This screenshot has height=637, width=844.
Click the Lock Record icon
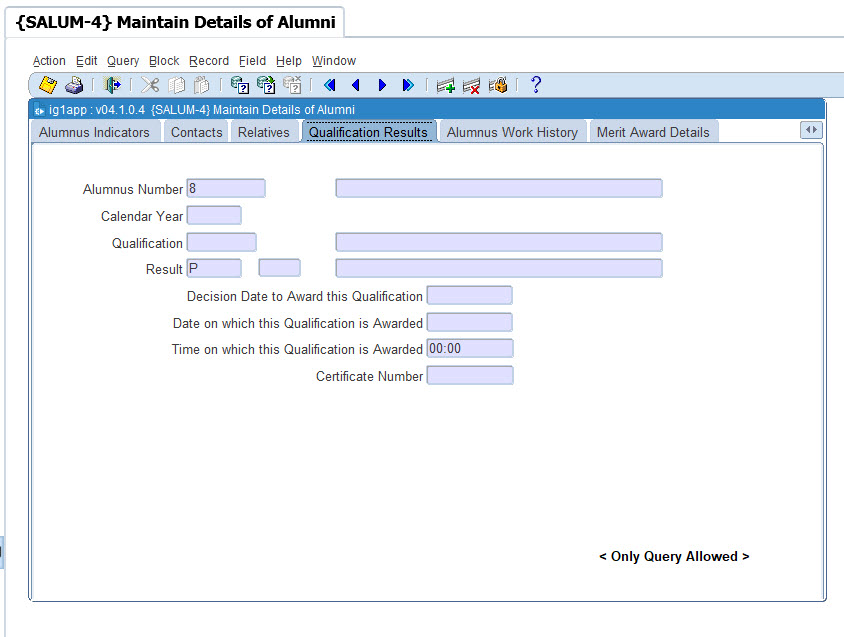coord(498,85)
